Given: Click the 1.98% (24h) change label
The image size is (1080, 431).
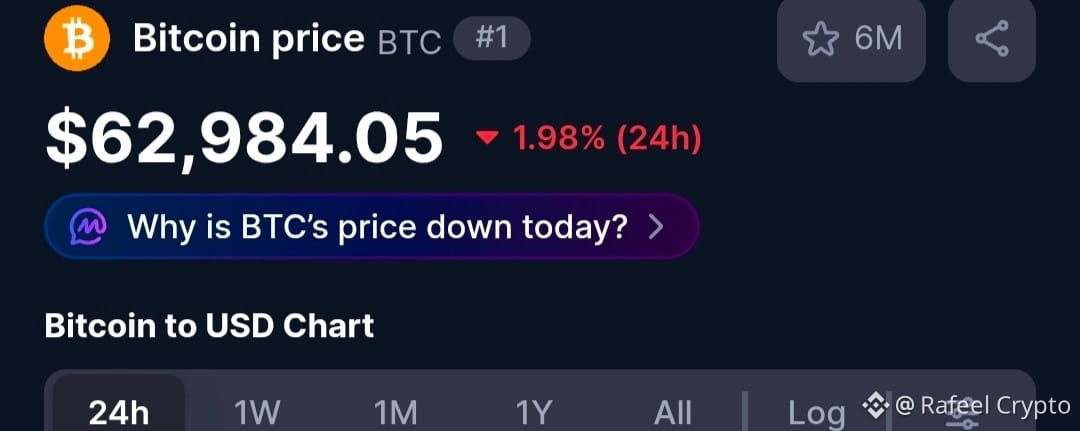Looking at the screenshot, I should (607, 138).
